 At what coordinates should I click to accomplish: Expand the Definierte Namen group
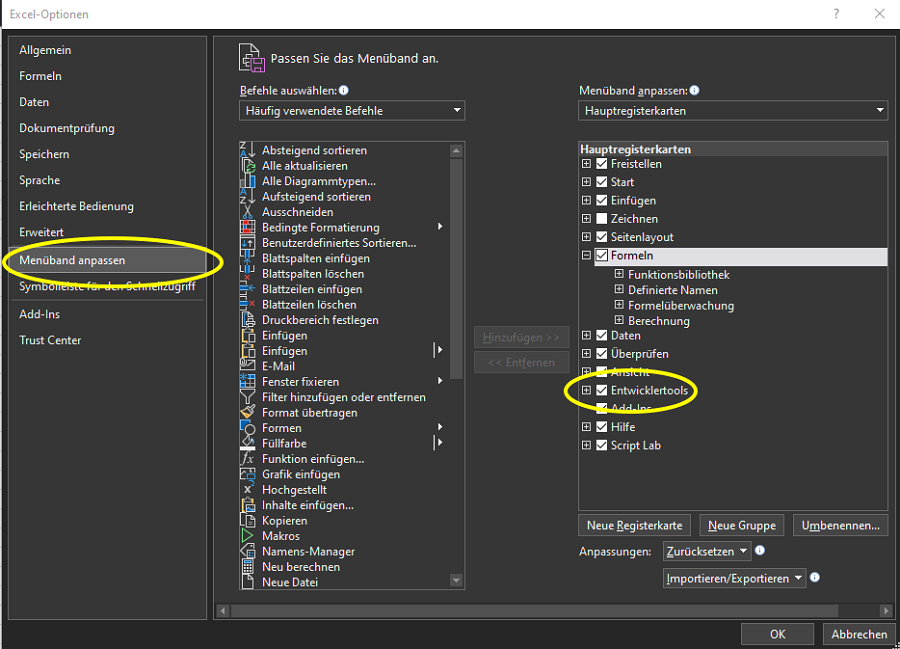pos(619,289)
